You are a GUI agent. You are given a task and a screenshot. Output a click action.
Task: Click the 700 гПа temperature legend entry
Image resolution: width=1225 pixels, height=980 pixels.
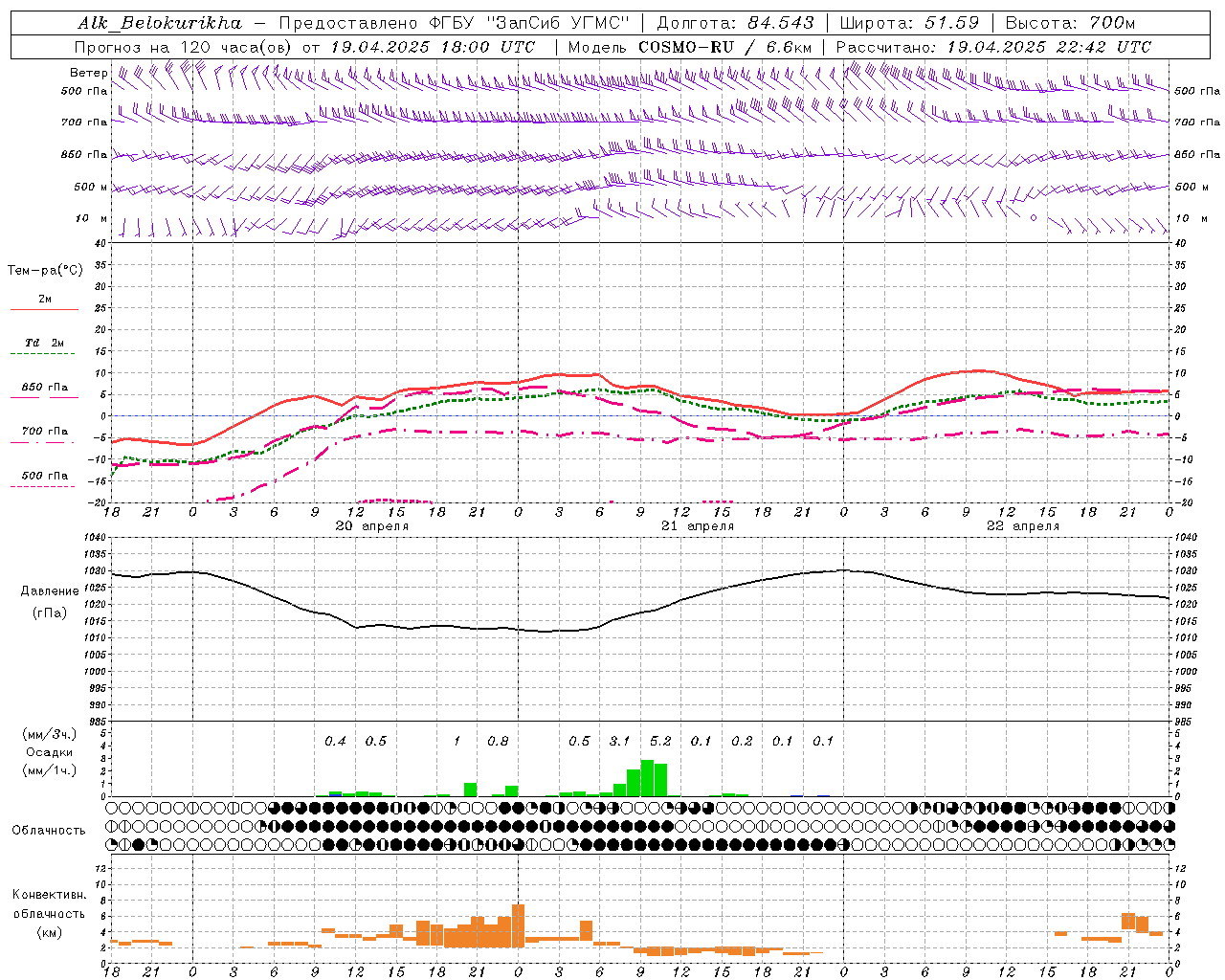click(45, 432)
